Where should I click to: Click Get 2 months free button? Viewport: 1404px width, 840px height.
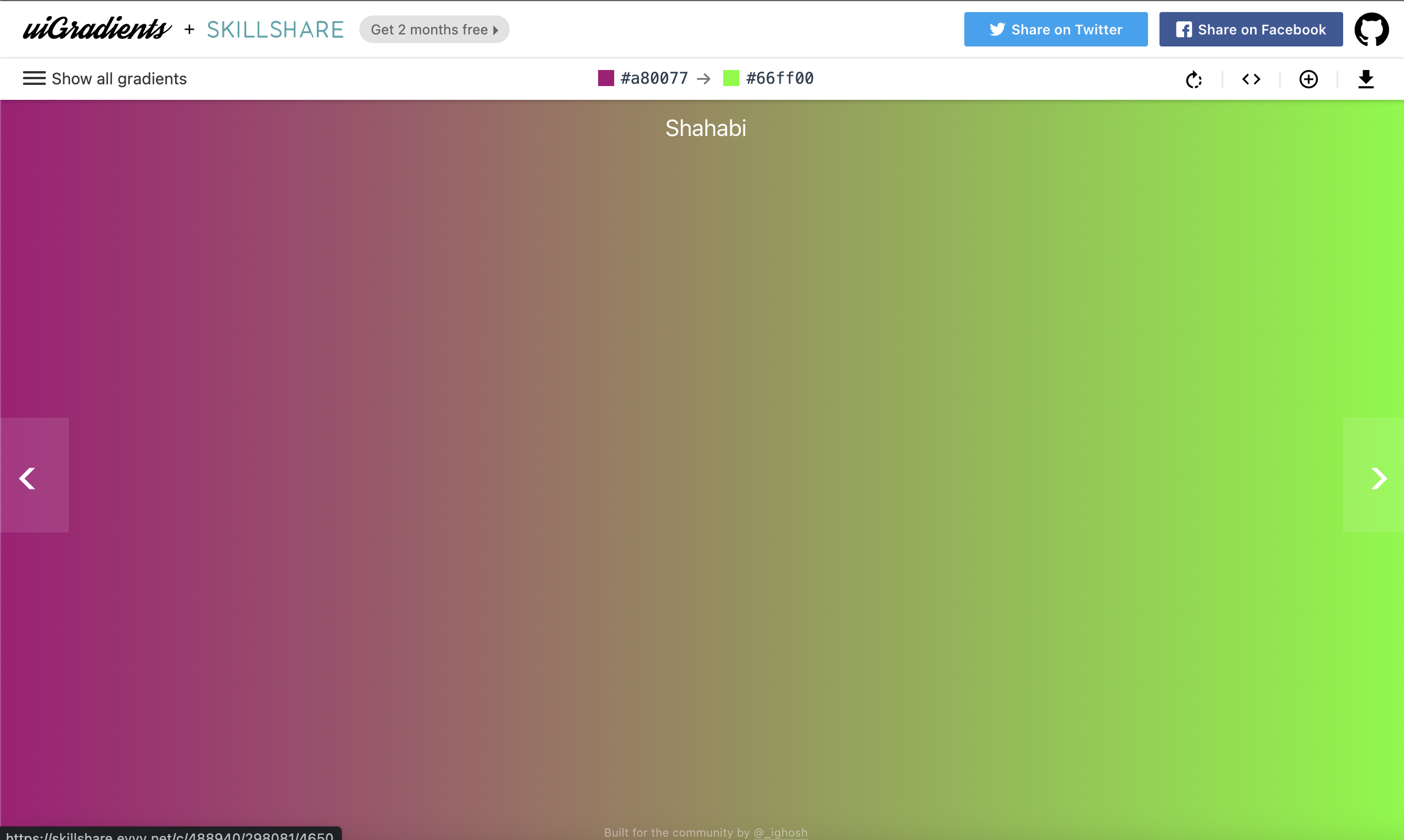(434, 29)
